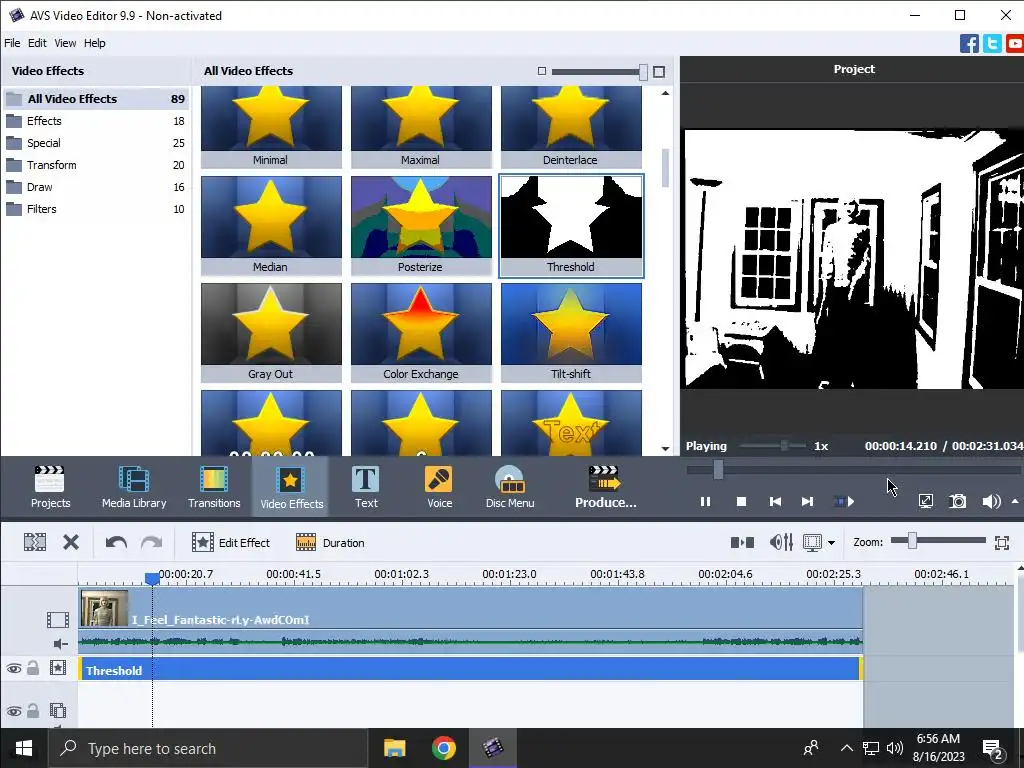Pause the preview playback
This screenshot has width=1024, height=768.
(705, 502)
